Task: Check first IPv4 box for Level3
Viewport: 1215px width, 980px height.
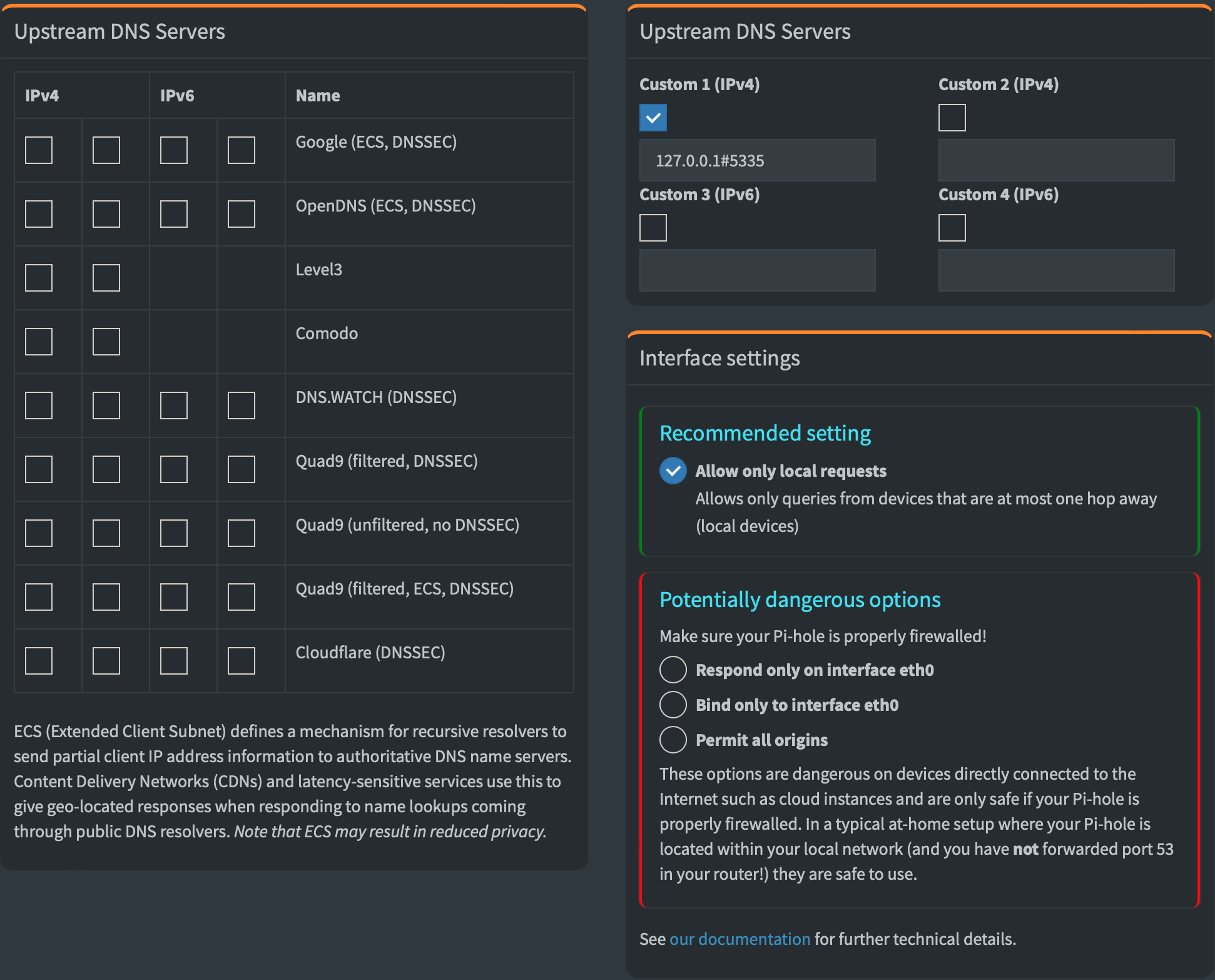Action: (x=39, y=278)
